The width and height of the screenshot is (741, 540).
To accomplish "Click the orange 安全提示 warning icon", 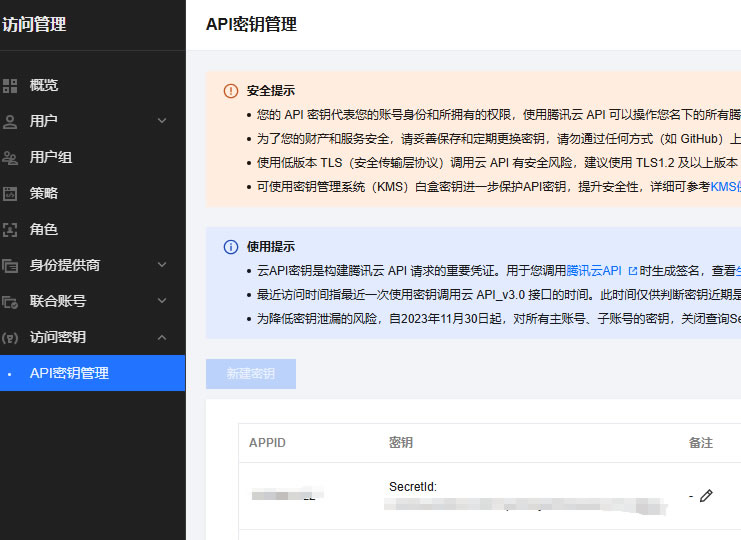I will coord(231,91).
